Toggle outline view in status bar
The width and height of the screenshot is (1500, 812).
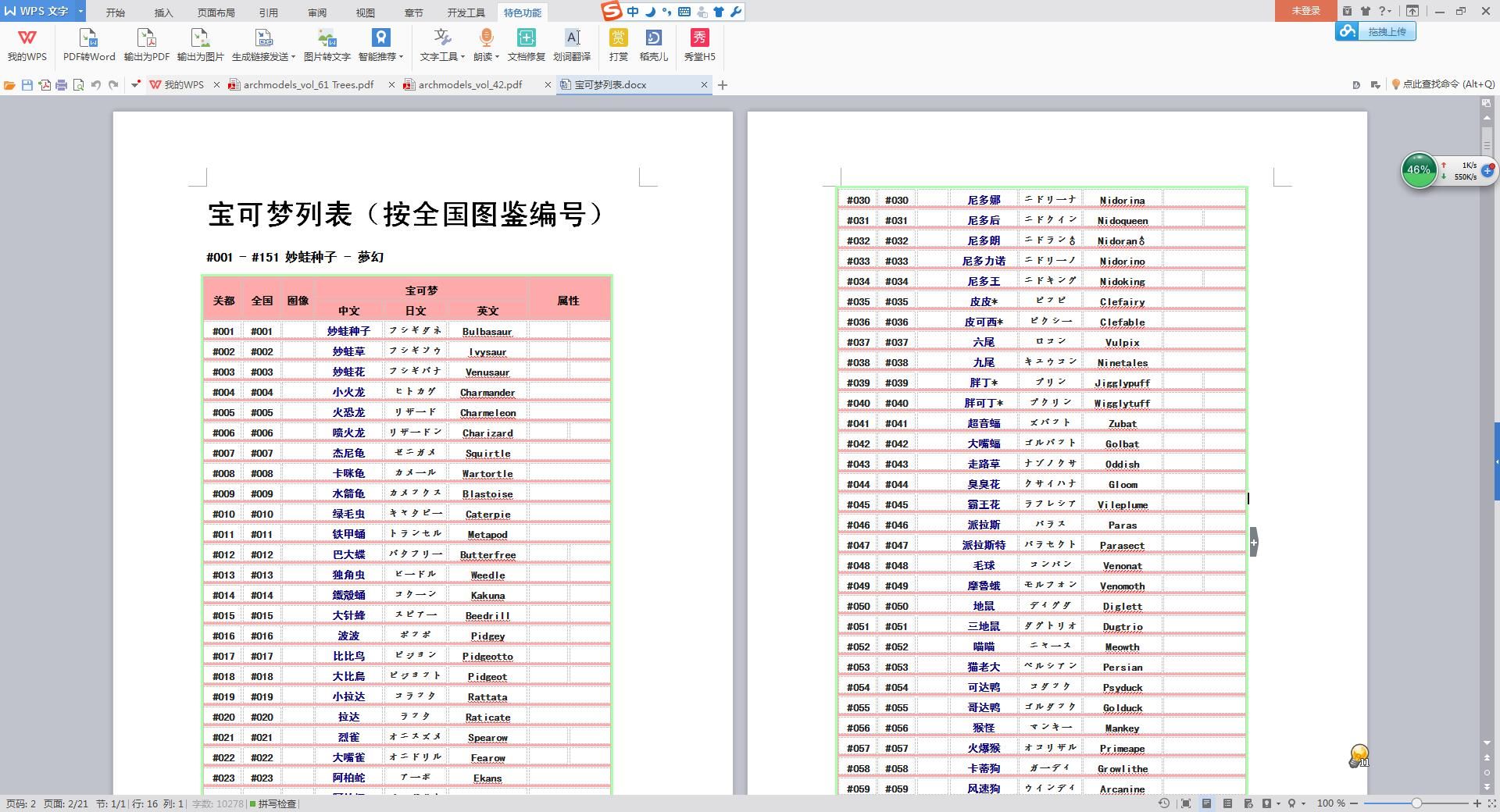point(1227,803)
